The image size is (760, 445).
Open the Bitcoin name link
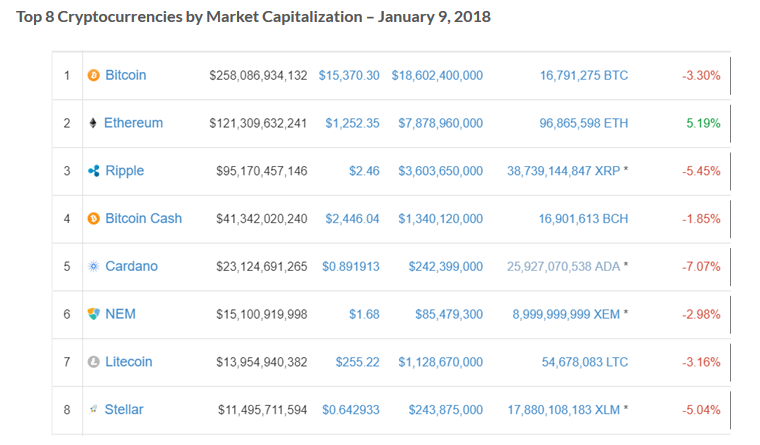point(126,75)
